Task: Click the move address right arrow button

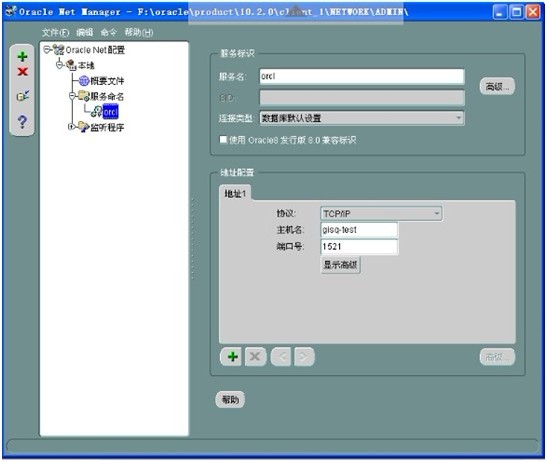Action: coord(304,357)
